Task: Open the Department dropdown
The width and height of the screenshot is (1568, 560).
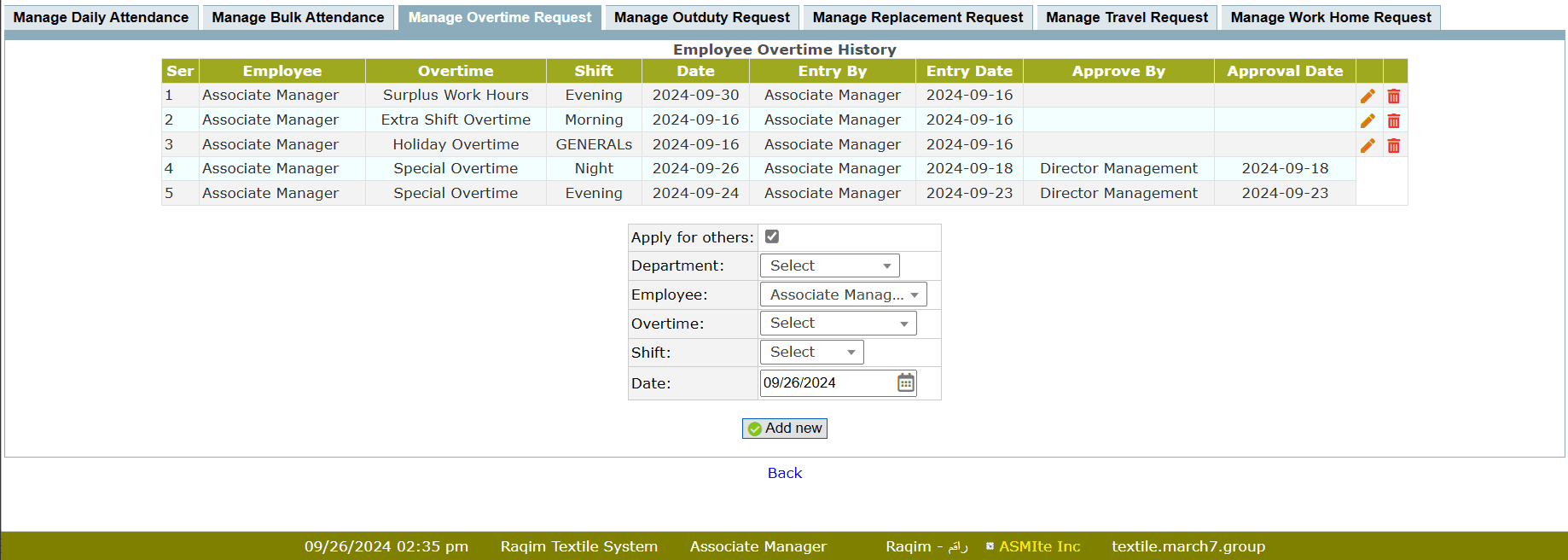Action: click(829, 266)
